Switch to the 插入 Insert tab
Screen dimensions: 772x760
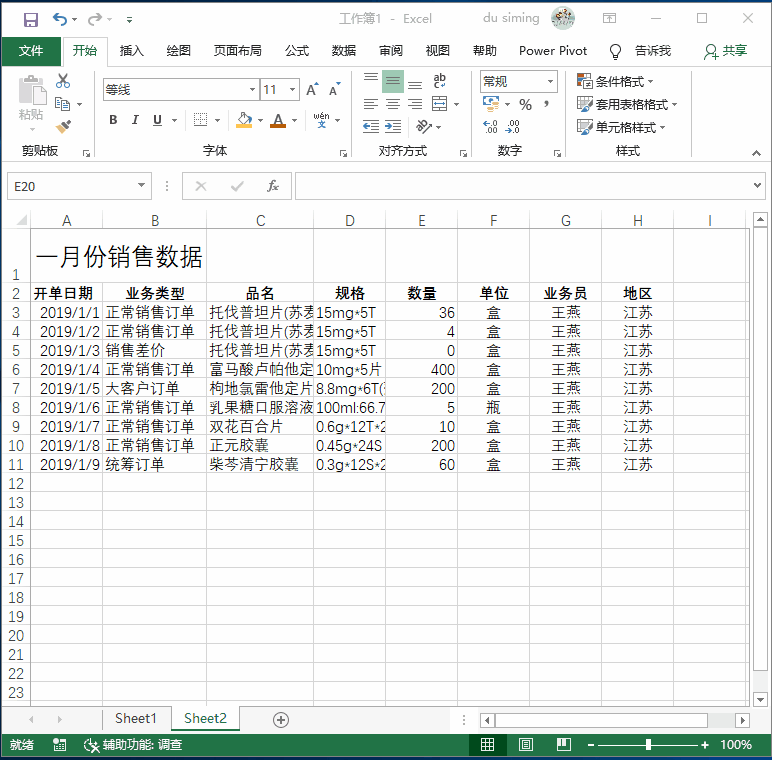click(x=131, y=51)
